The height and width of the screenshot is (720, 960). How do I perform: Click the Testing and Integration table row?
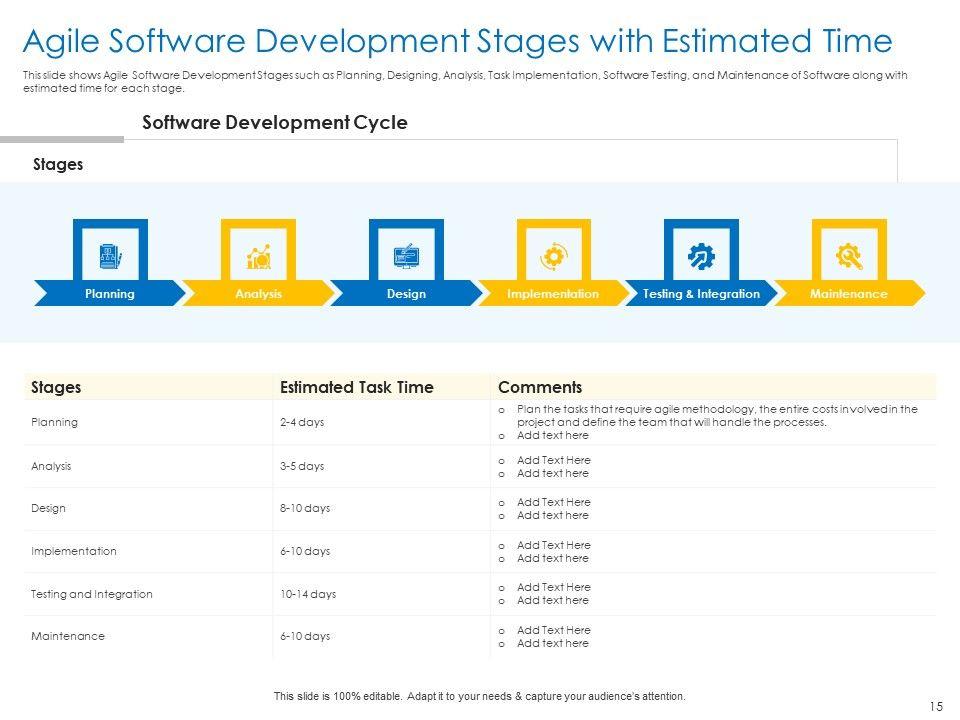tap(92, 594)
